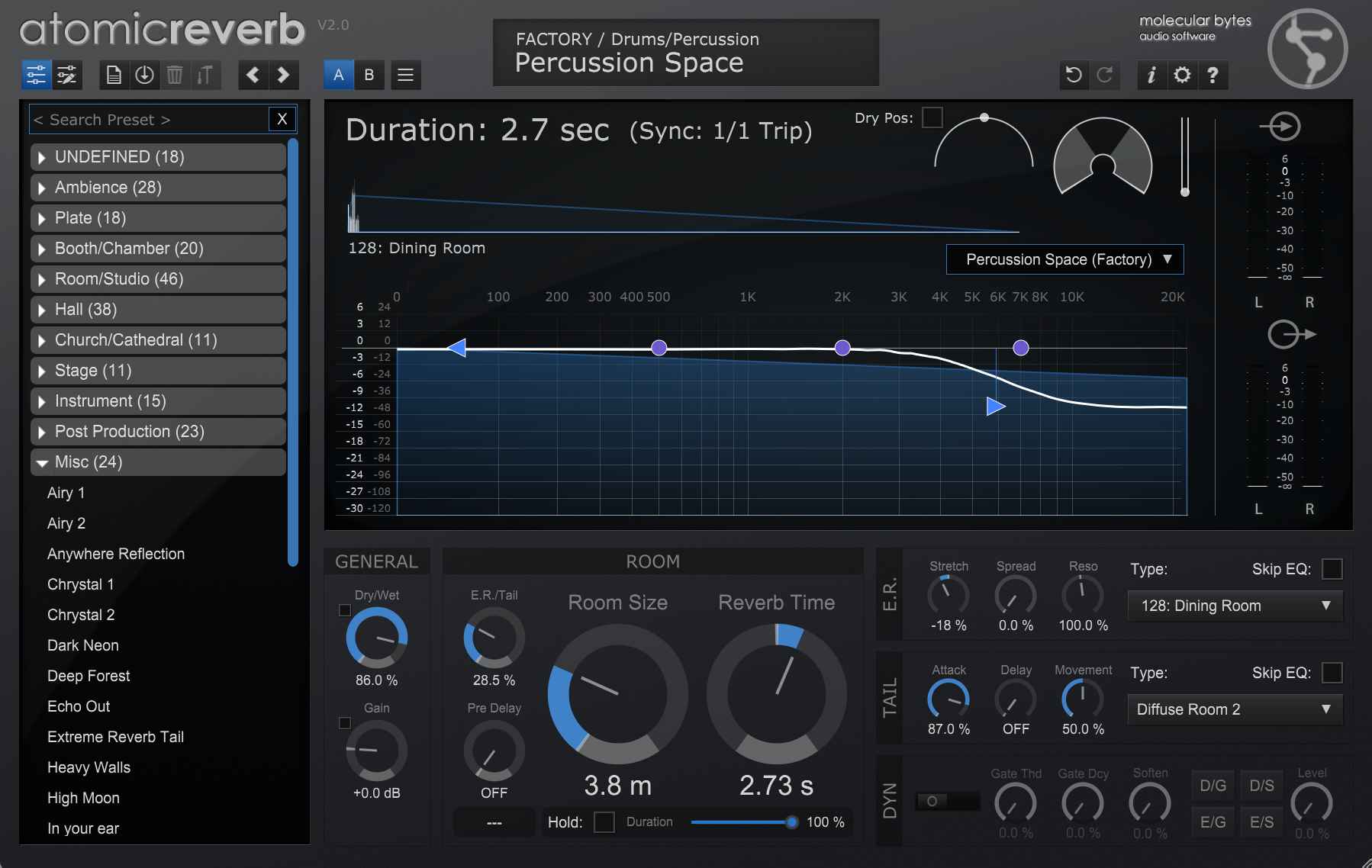Select the Deep Forest preset
This screenshot has width=1372, height=868.
(x=87, y=676)
